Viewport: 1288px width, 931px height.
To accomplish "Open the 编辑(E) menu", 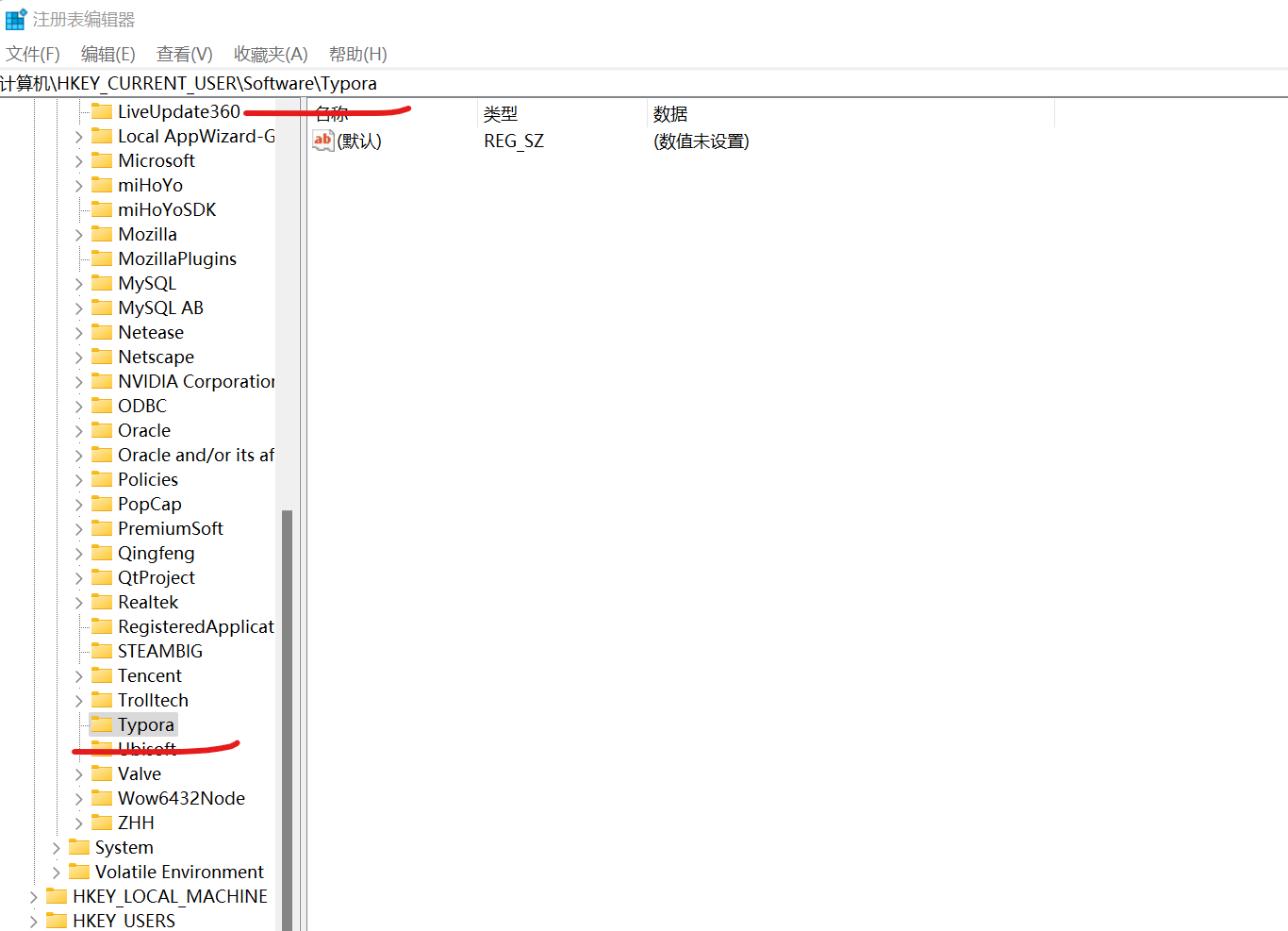I will 108,54.
